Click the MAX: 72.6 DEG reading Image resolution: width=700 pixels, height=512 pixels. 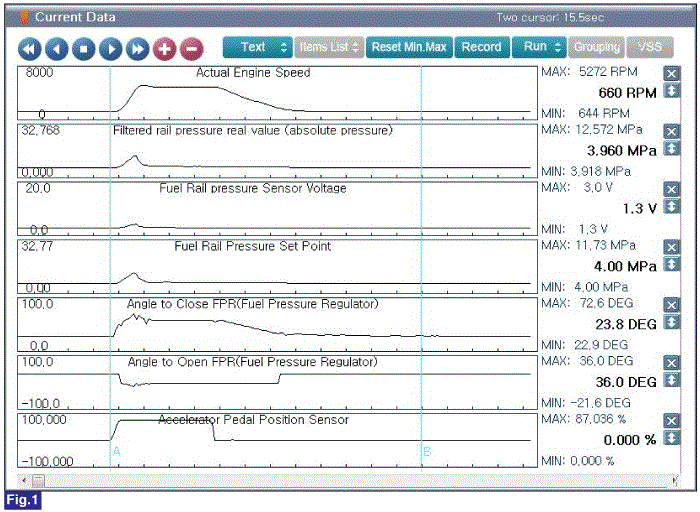[x=588, y=304]
